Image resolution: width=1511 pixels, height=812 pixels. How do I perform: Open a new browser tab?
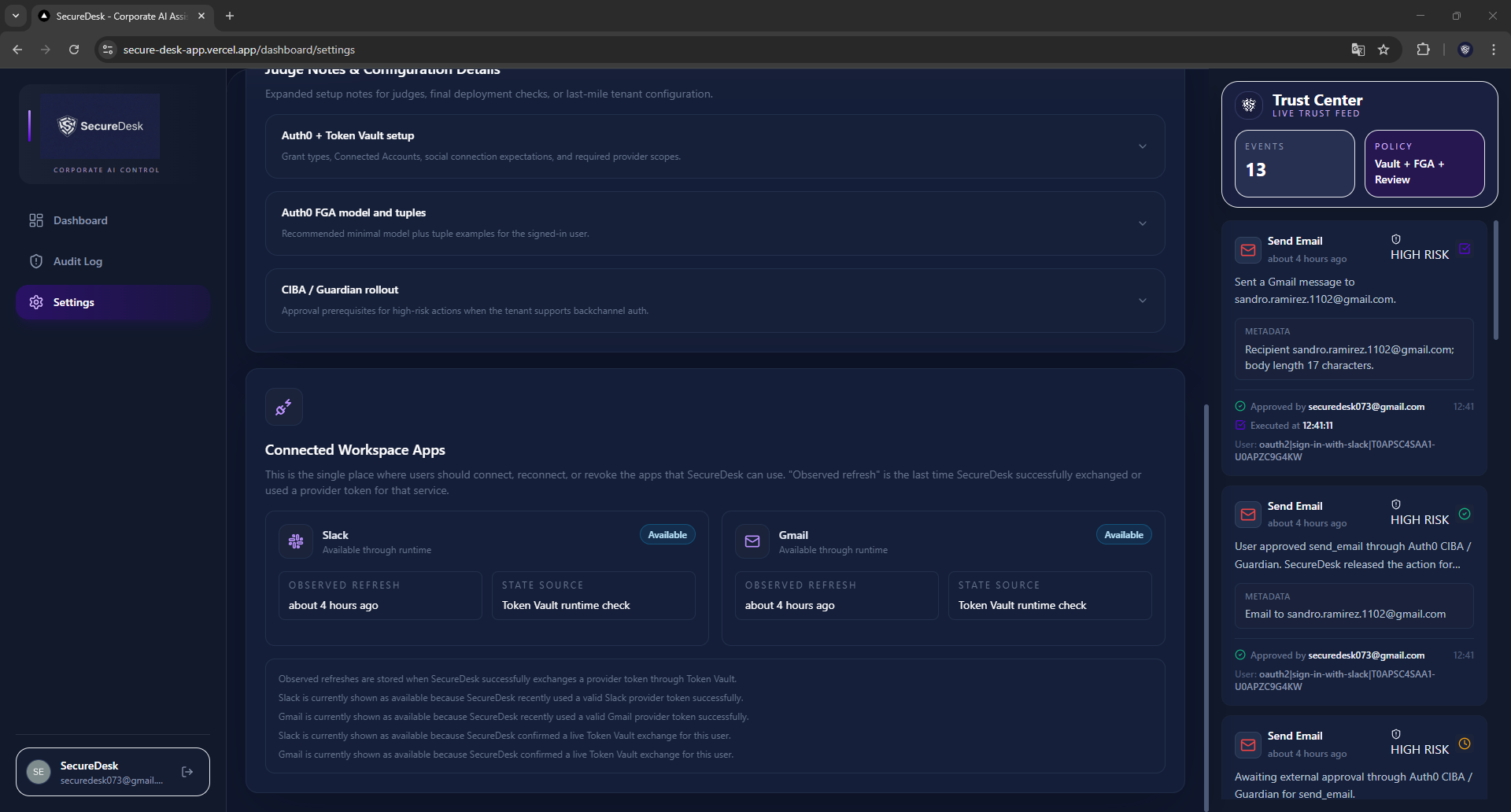tap(230, 16)
